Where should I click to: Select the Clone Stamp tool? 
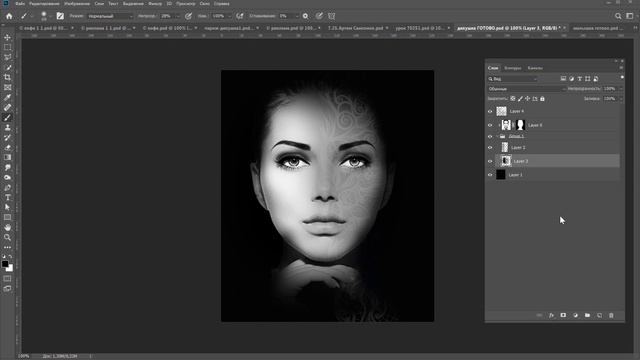coord(7,128)
